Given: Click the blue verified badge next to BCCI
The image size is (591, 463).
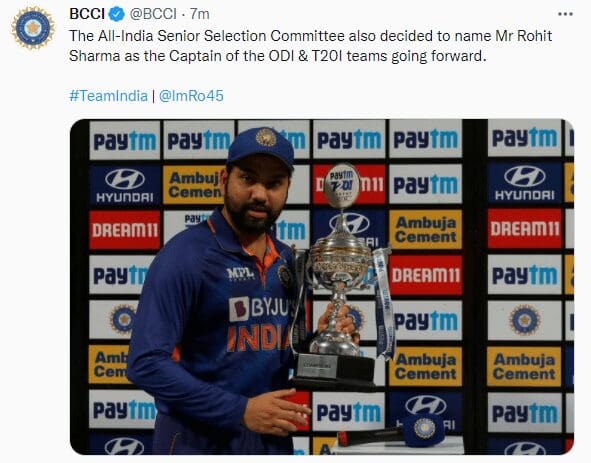Looking at the screenshot, I should click(117, 14).
